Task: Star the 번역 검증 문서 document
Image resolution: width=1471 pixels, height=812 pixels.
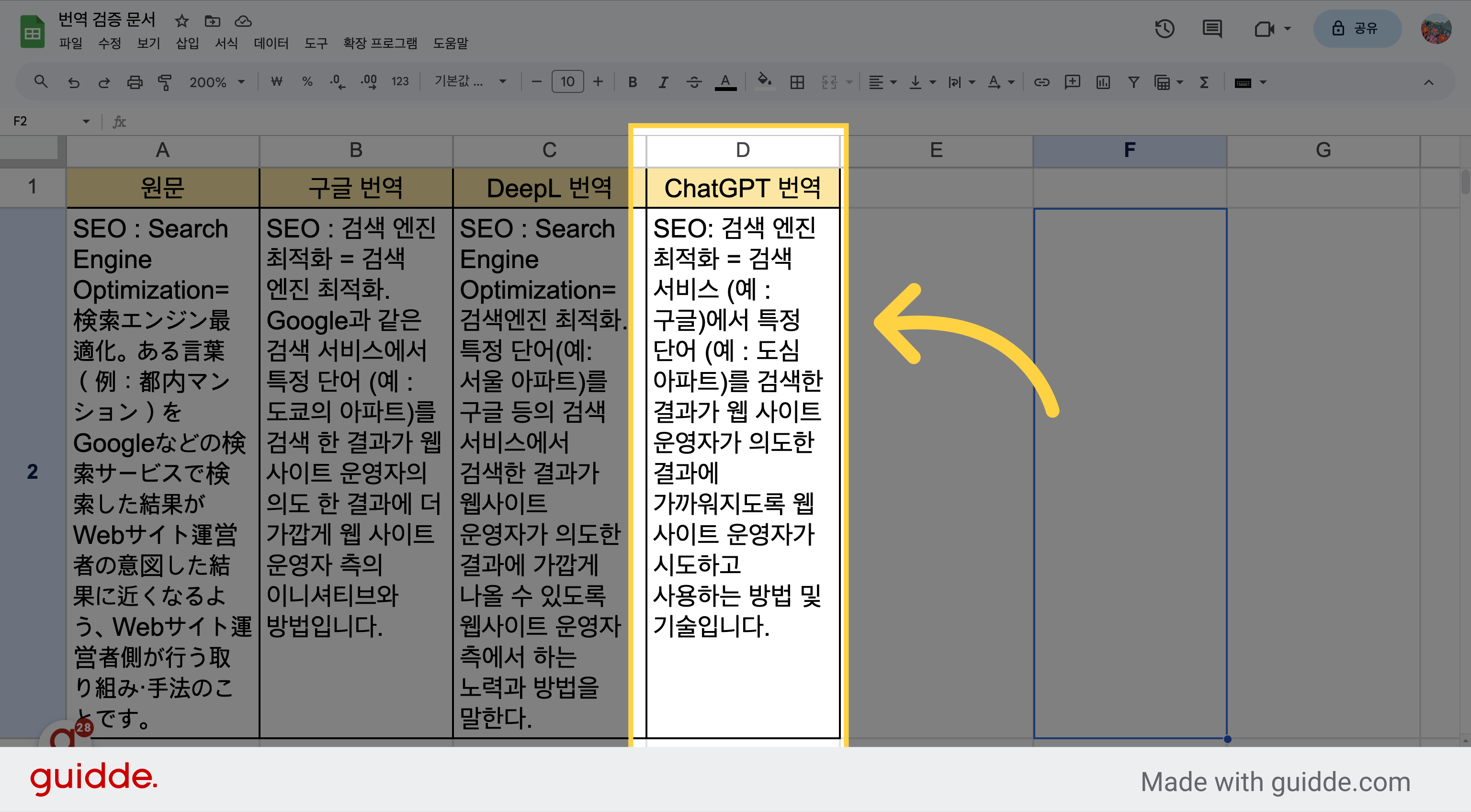Action: click(x=181, y=21)
